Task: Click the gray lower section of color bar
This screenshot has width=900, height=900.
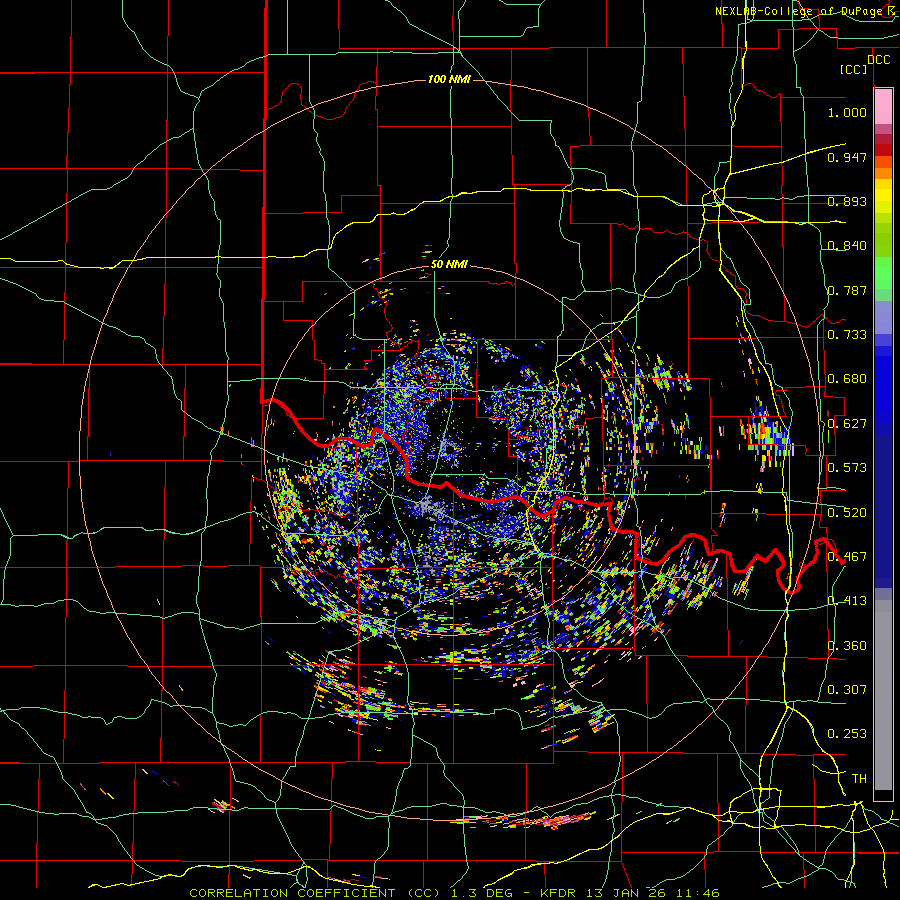Action: tap(883, 695)
